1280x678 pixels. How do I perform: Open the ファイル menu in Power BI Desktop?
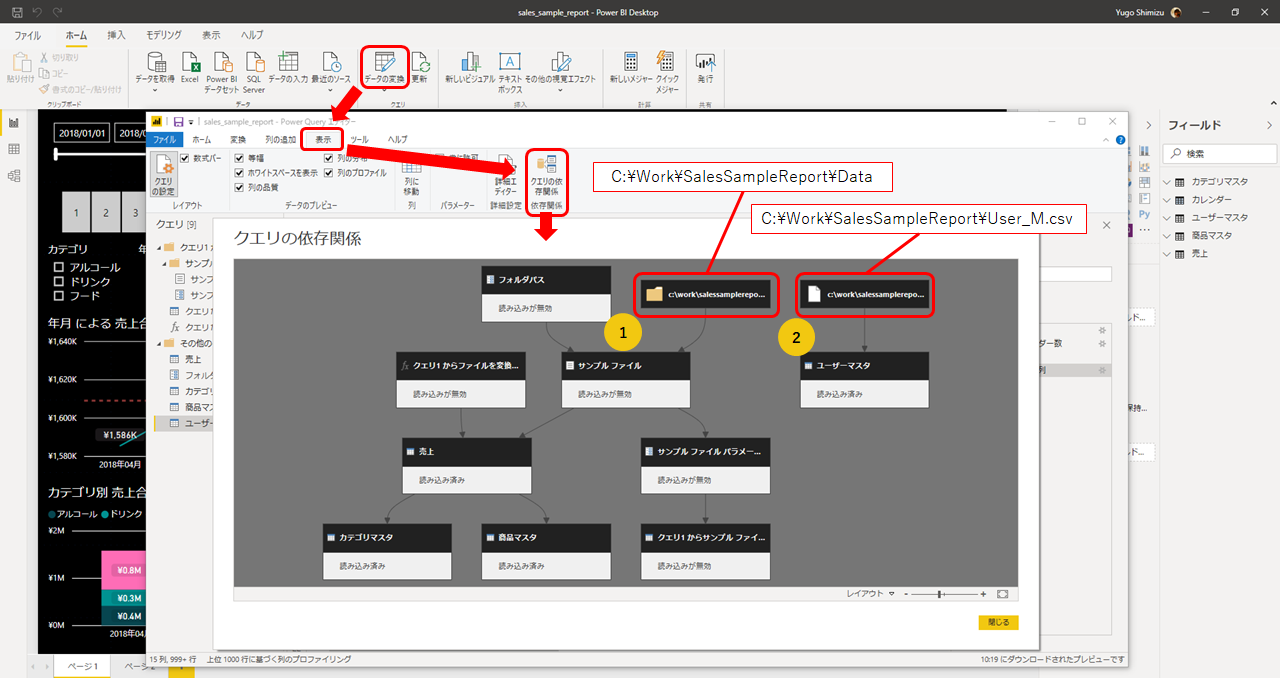point(27,35)
